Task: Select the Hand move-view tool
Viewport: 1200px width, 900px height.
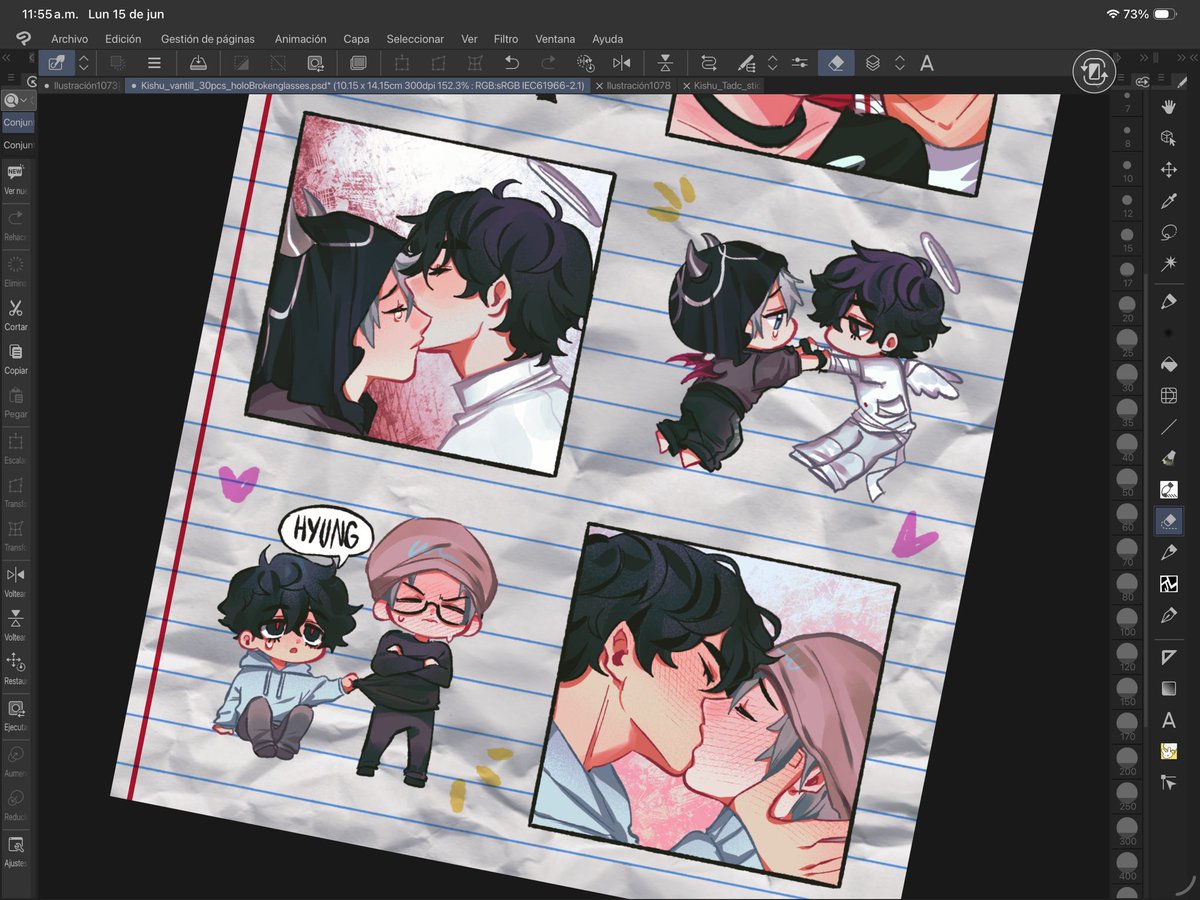Action: pyautogui.click(x=1168, y=106)
